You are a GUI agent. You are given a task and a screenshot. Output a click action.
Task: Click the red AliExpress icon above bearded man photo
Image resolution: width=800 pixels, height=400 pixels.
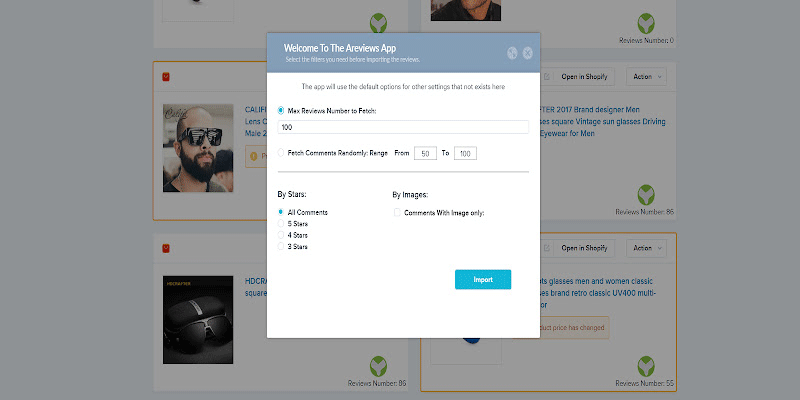click(x=166, y=76)
